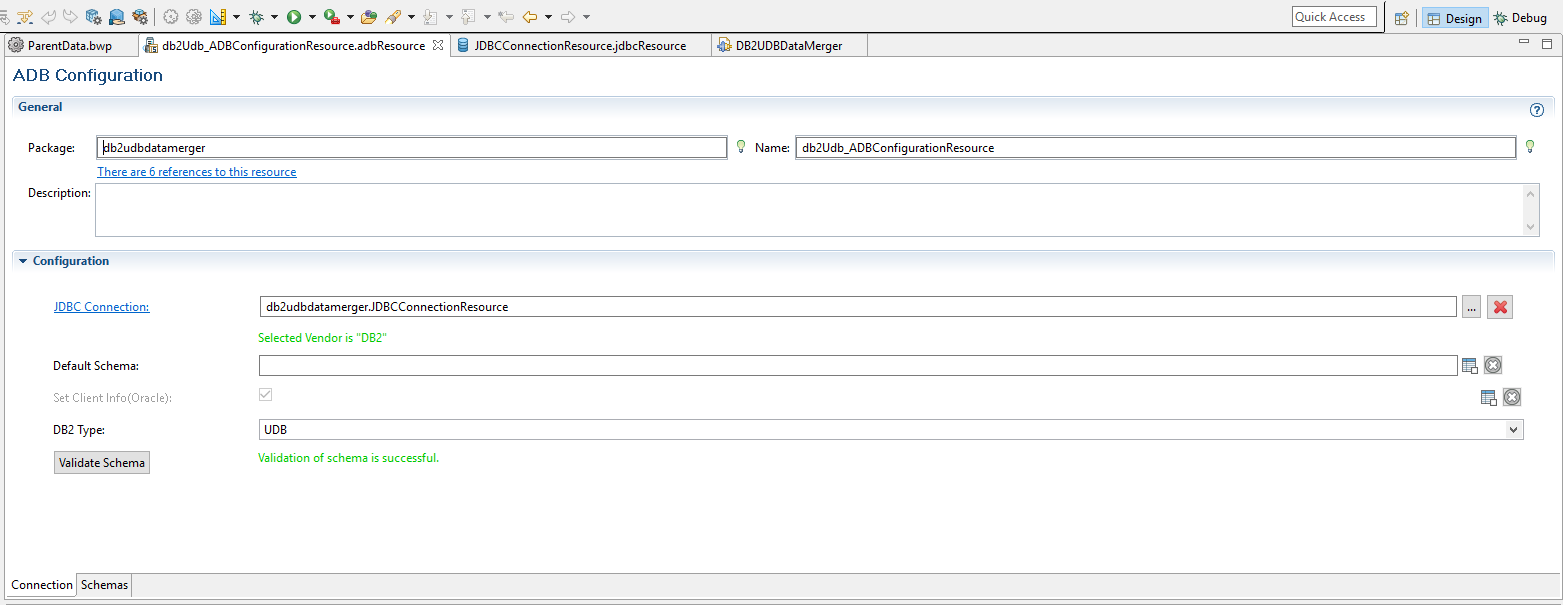Click the table icon in Set Client Info row

pyautogui.click(x=1488, y=398)
